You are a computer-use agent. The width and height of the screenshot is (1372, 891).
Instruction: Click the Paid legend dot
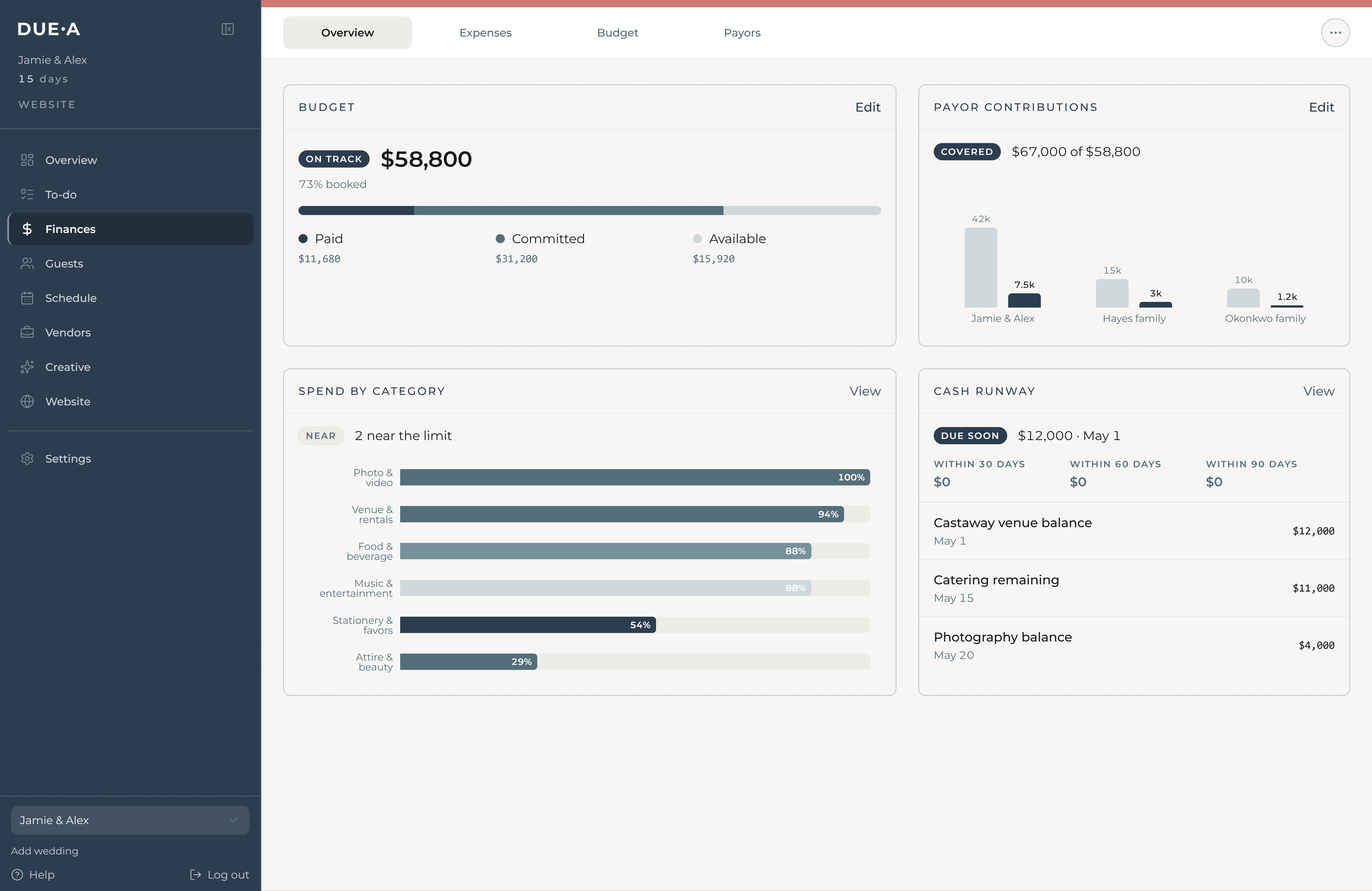click(303, 239)
